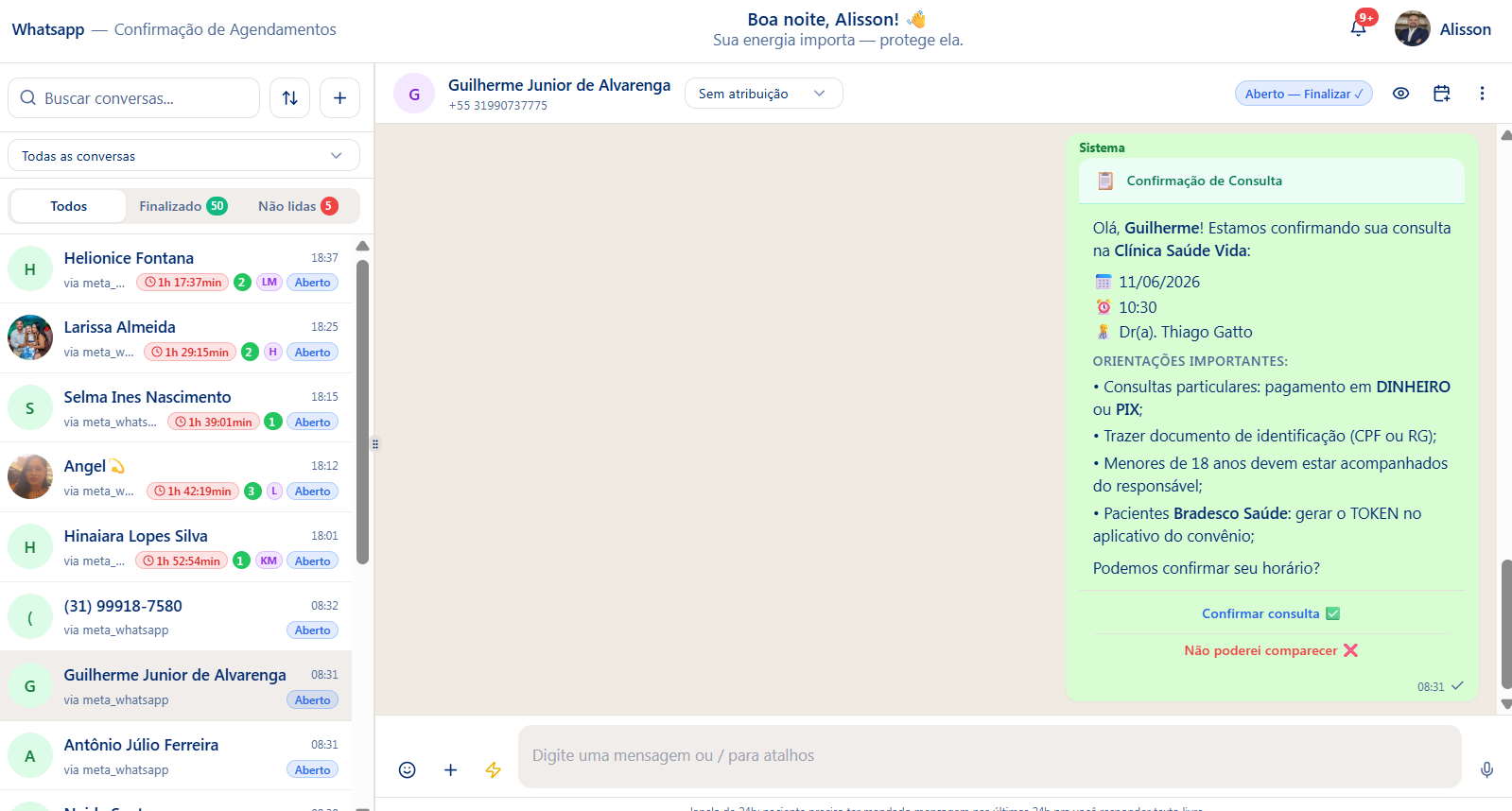Viewport: 1512px width, 811px height.
Task: Record audio with the microphone icon
Action: (1486, 770)
